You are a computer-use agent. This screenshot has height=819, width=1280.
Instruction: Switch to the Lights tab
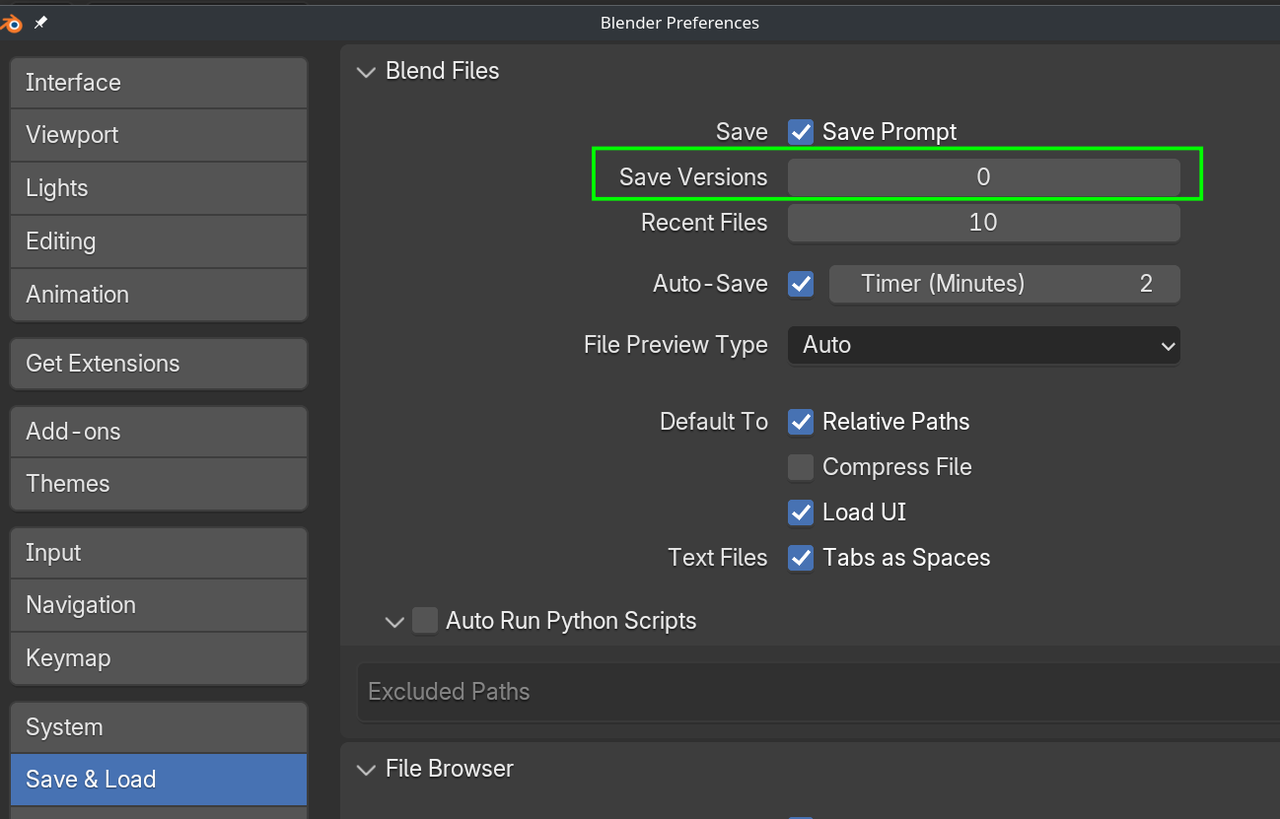159,188
